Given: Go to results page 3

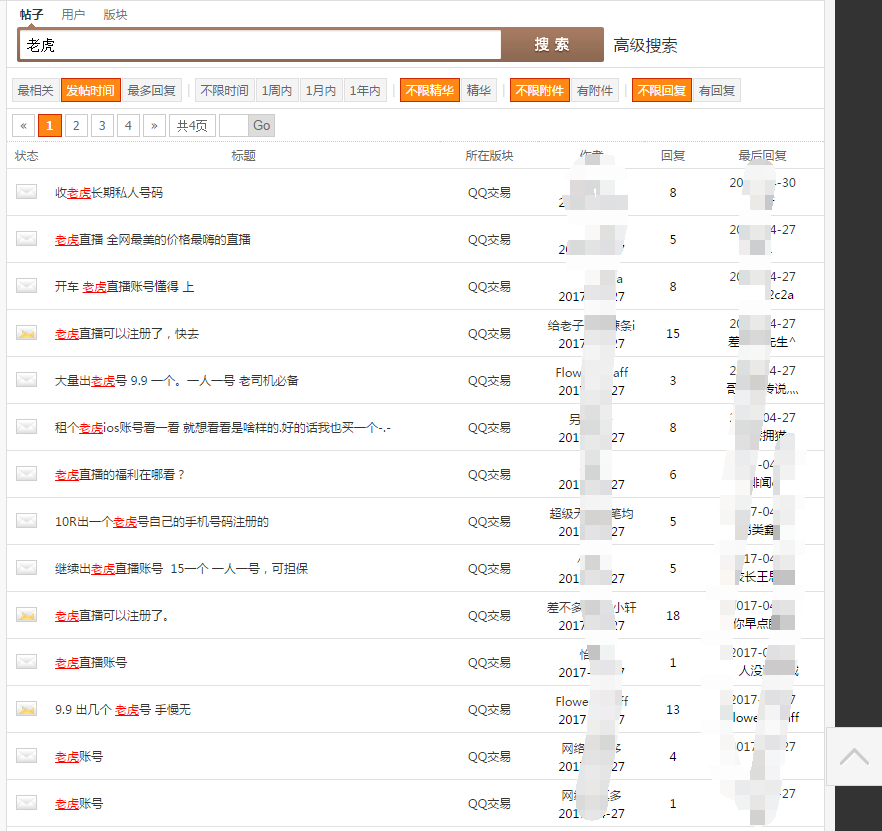Looking at the screenshot, I should click(x=102, y=125).
